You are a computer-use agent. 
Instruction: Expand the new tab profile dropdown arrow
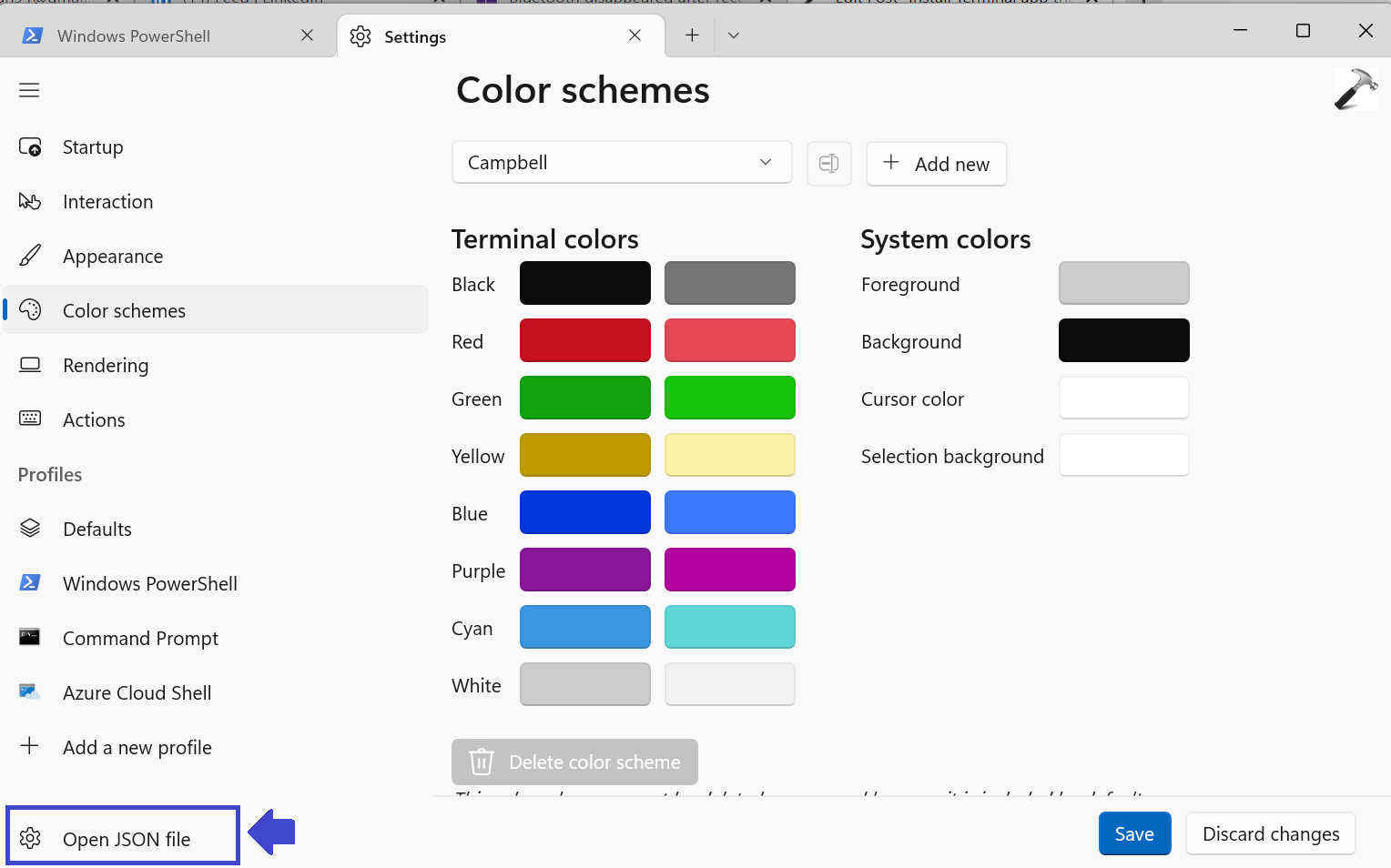734,35
